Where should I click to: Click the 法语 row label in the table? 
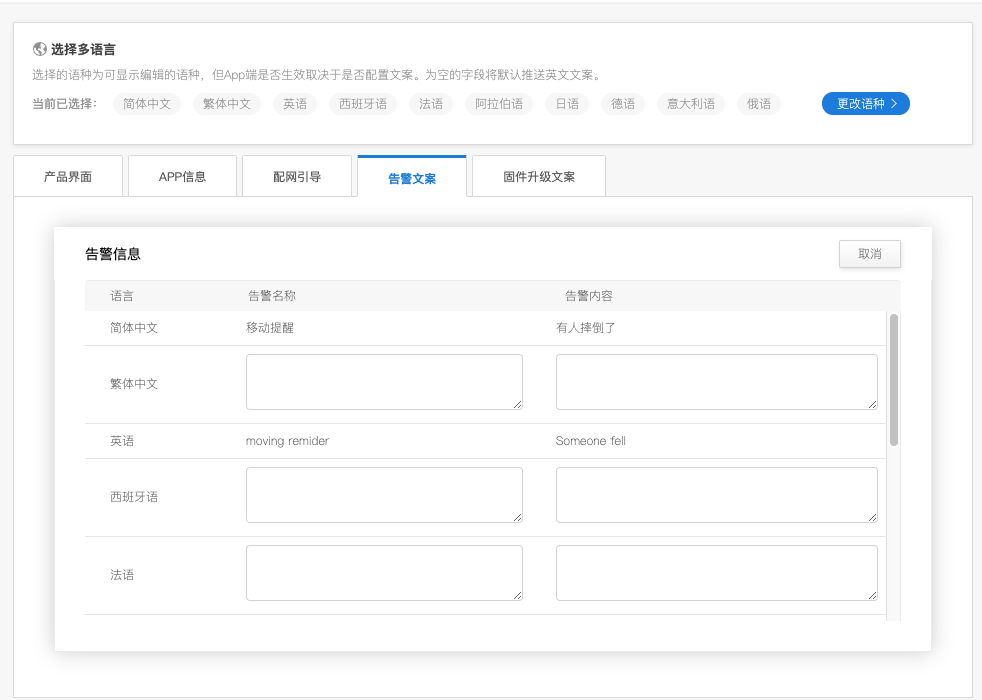(122, 575)
